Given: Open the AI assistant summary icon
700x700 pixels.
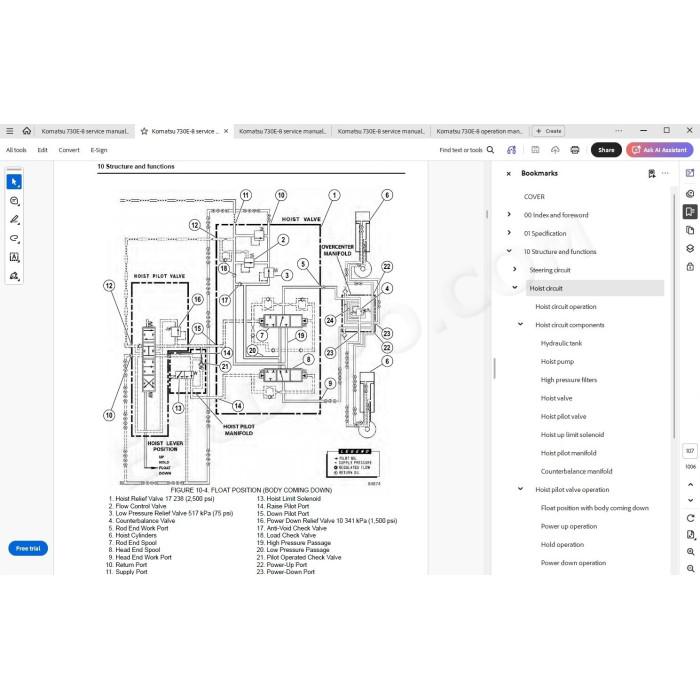Looking at the screenshot, I should point(512,150).
